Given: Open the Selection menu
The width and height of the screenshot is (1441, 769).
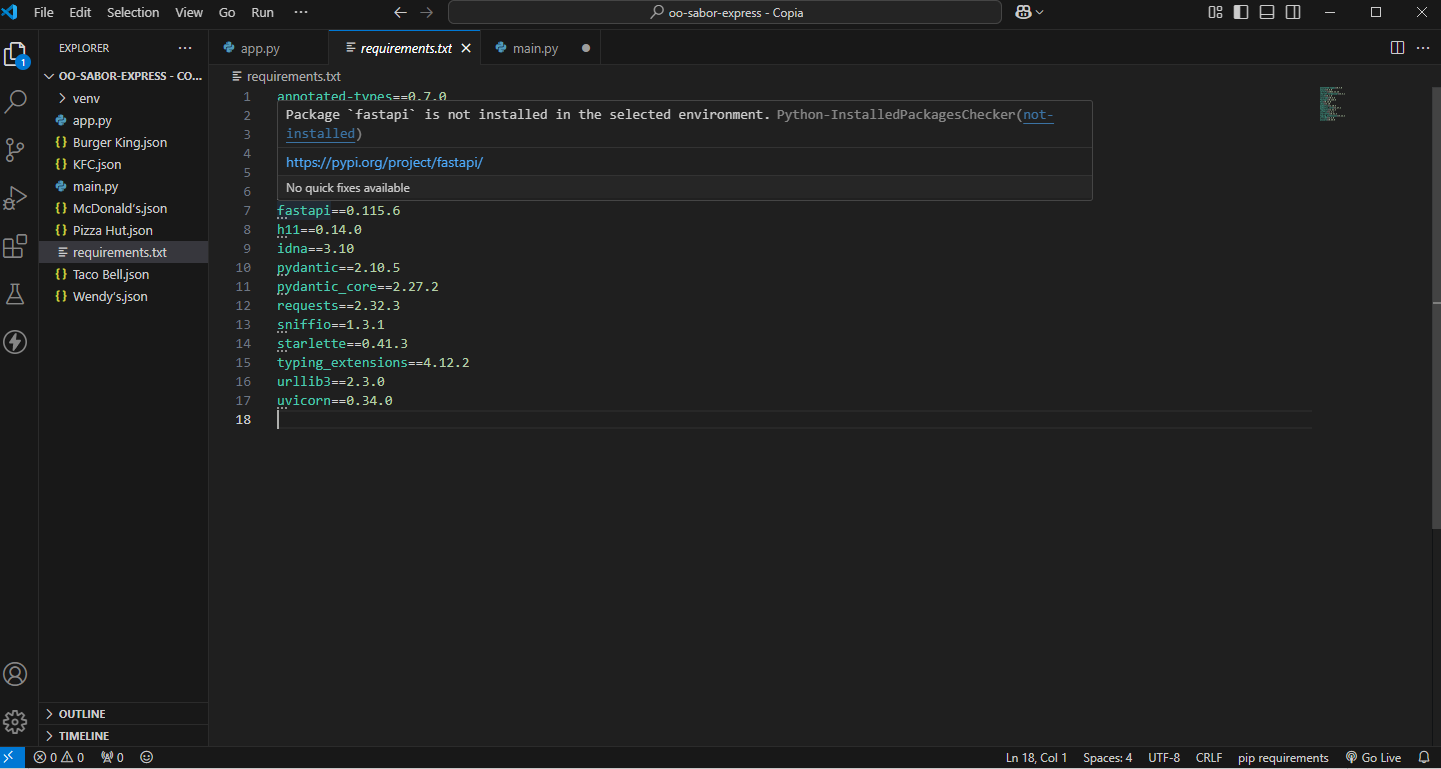Looking at the screenshot, I should [133, 12].
